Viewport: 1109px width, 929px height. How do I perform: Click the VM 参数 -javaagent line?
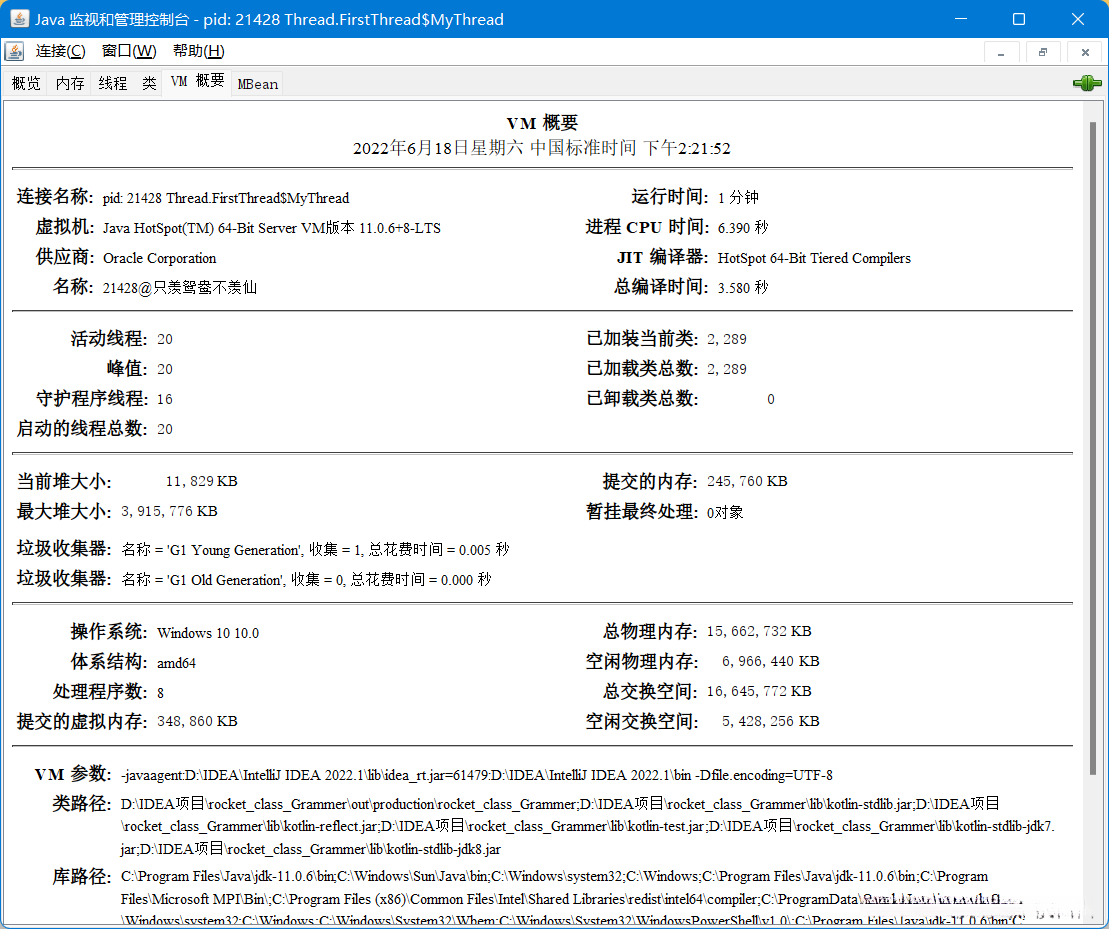[x=477, y=775]
